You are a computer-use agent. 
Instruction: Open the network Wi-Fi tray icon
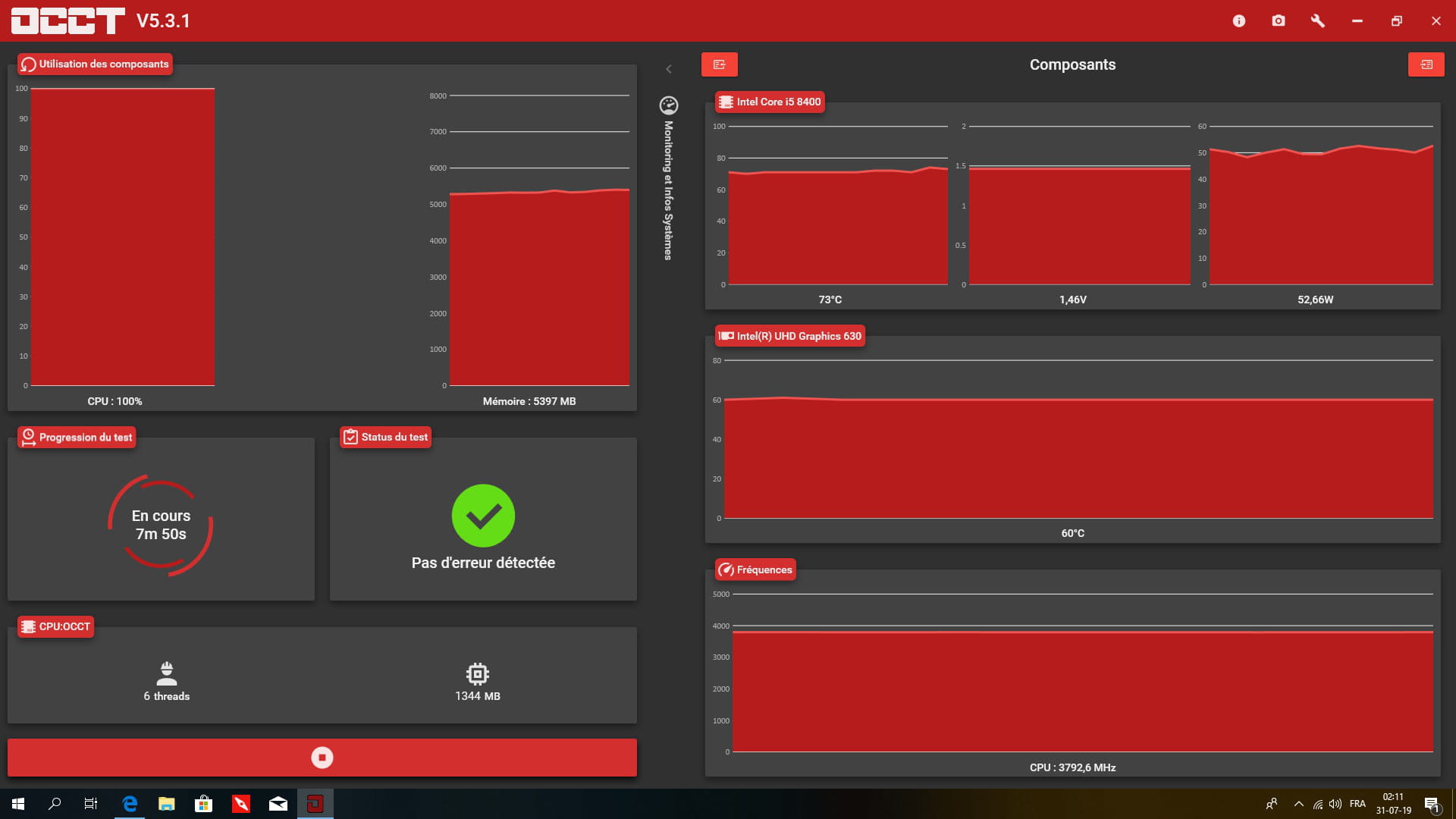[x=1318, y=804]
